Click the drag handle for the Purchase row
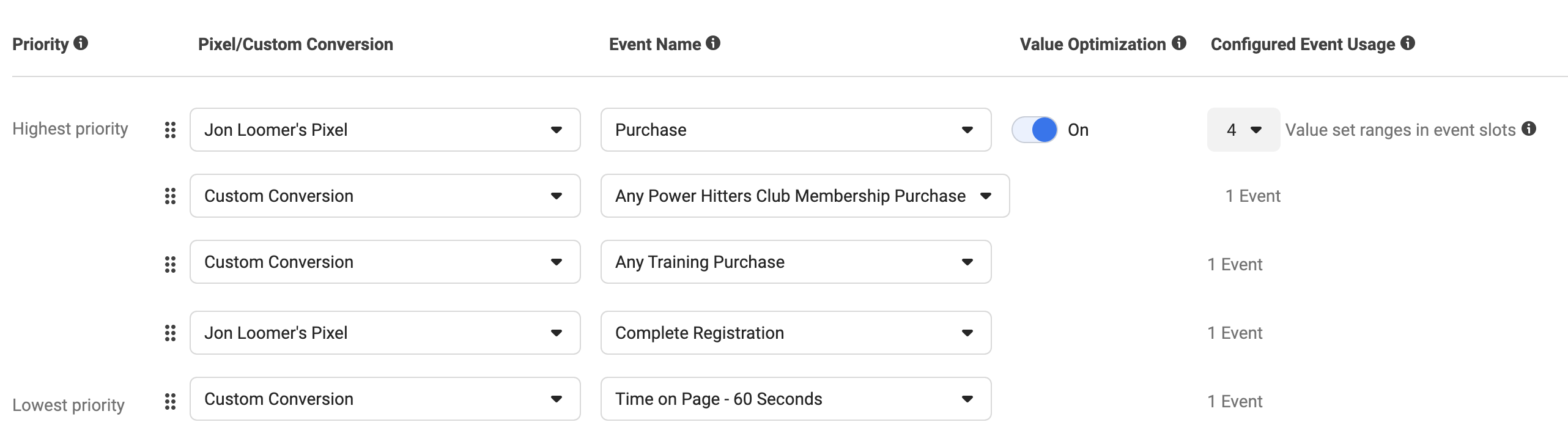Image resolution: width=1568 pixels, height=444 pixels. coord(171,130)
